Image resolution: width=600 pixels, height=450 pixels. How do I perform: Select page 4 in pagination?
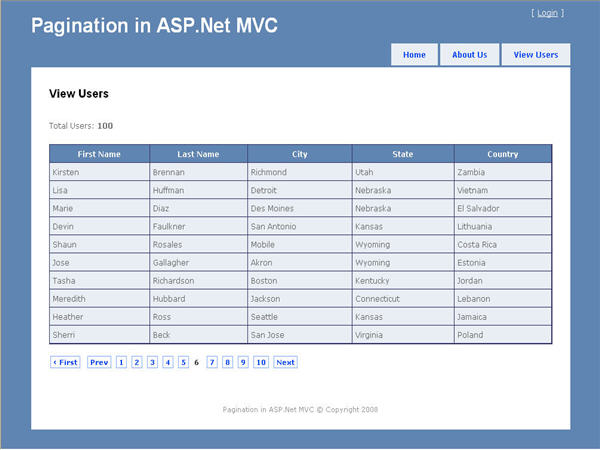click(168, 362)
